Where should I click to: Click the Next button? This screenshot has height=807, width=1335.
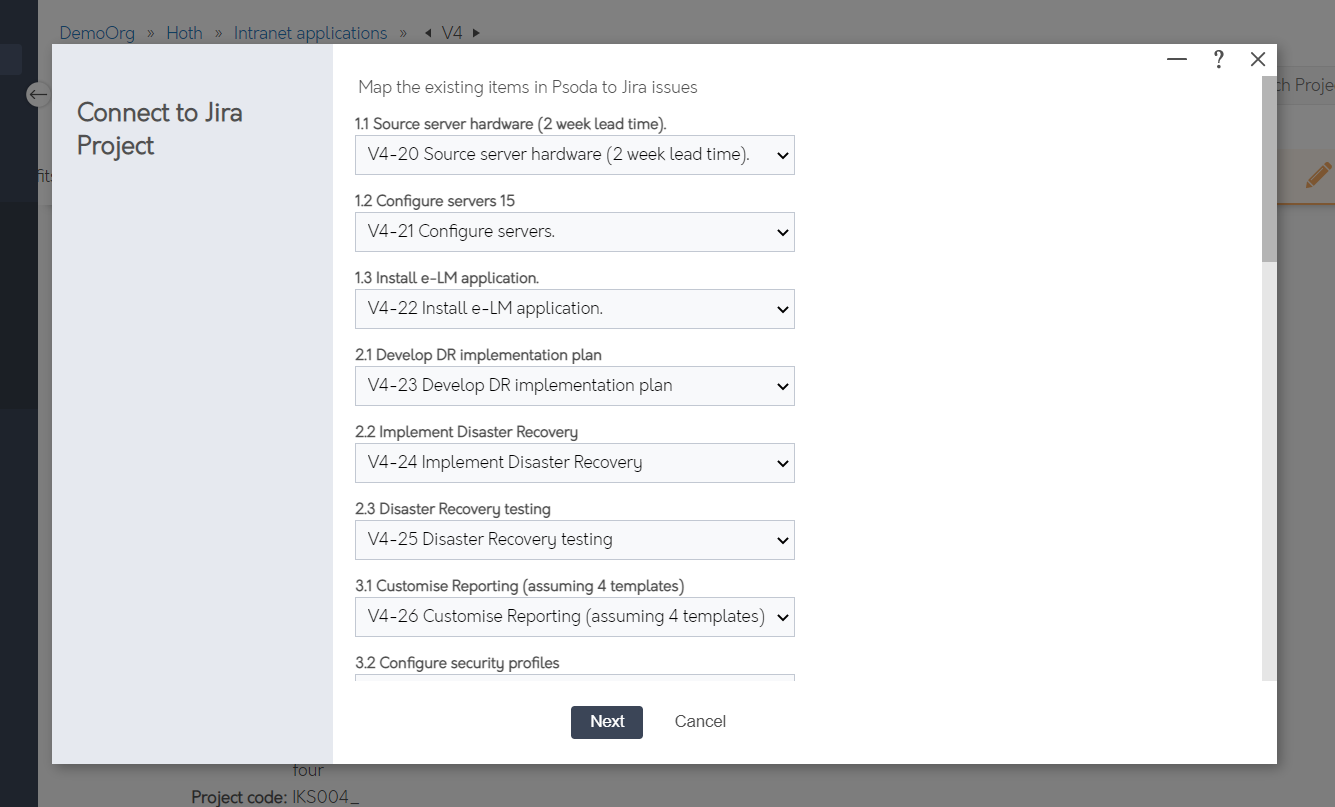pyautogui.click(x=607, y=722)
